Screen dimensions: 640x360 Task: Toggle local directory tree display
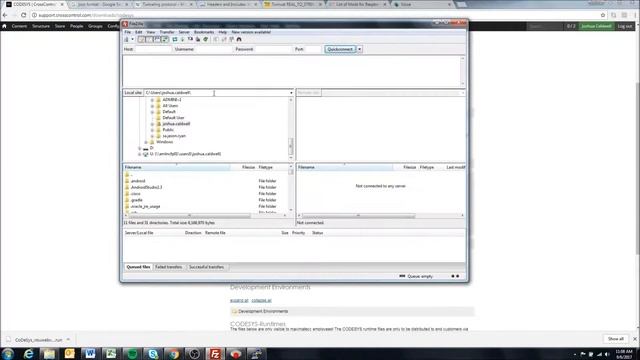click(149, 40)
